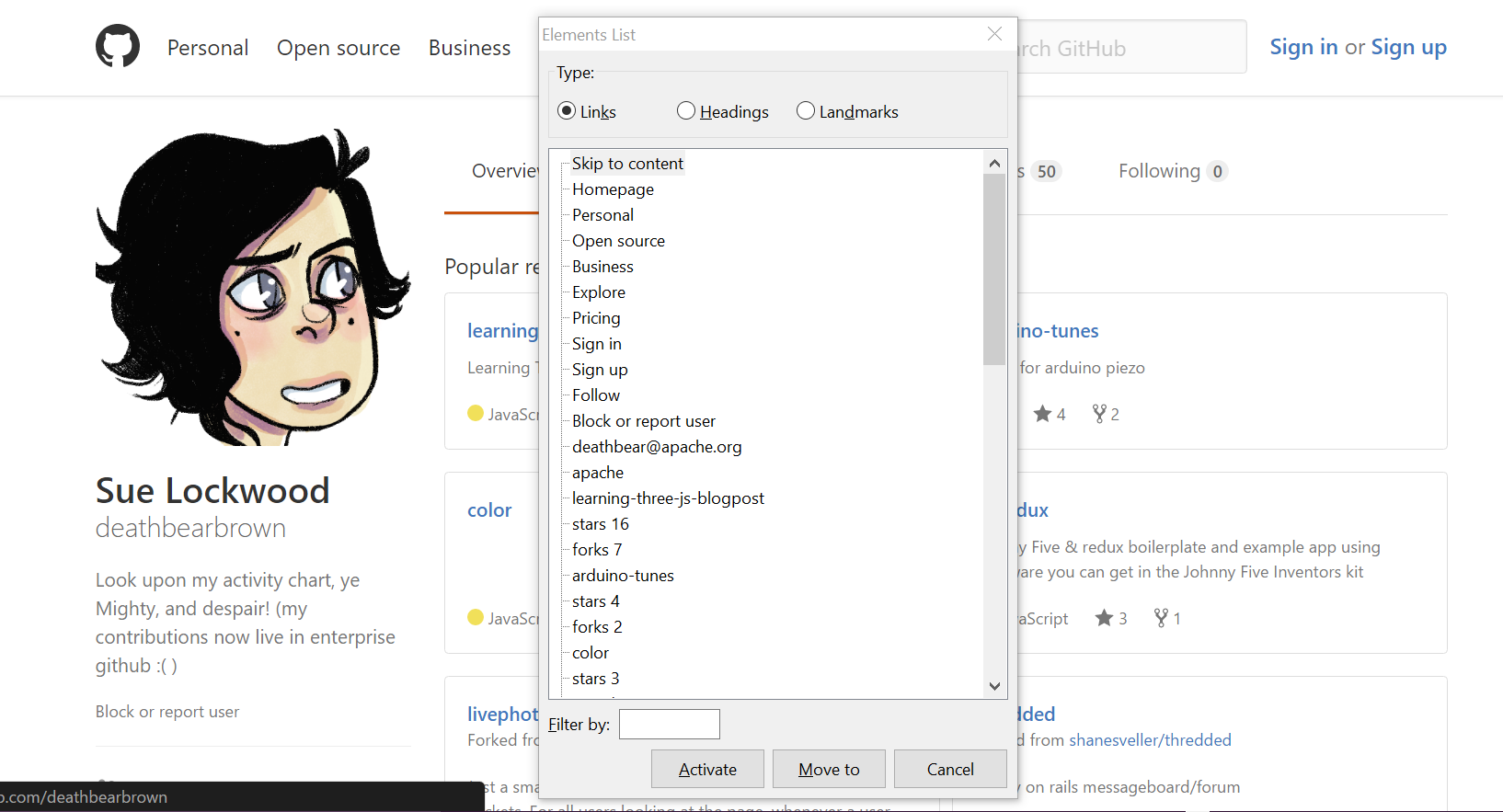Click Sign up link in header
This screenshot has height=812, width=1503.
pos(1408,47)
